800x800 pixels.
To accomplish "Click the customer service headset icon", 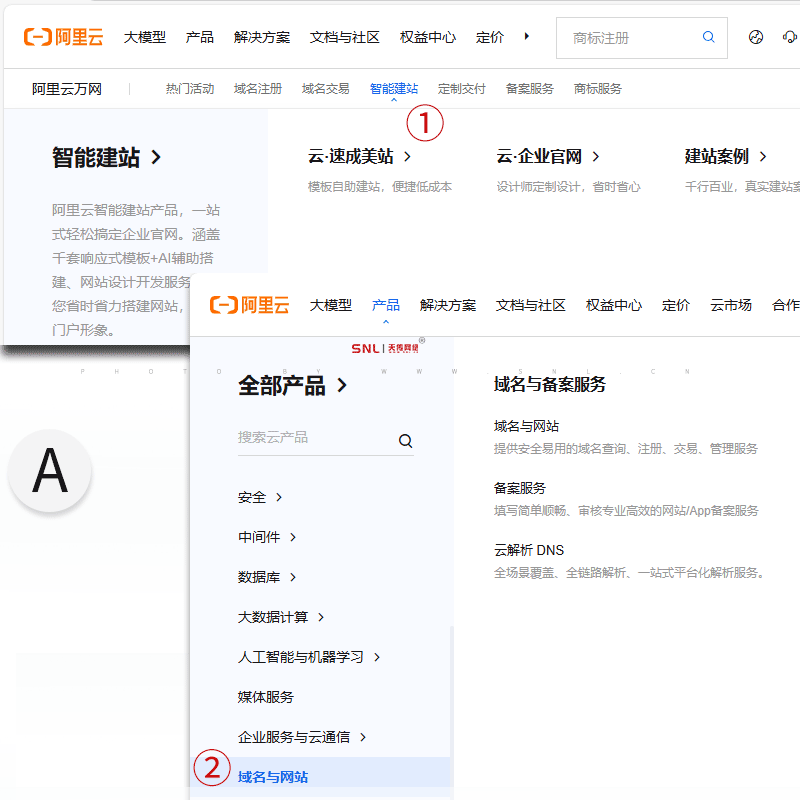I will pyautogui.click(x=790, y=36).
